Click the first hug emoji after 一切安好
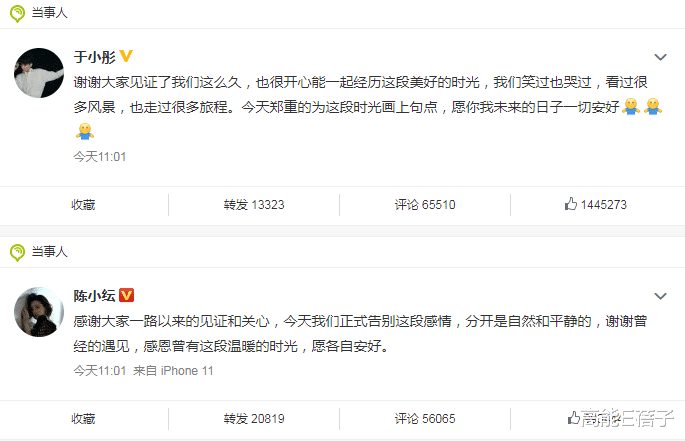Viewport: 685px width, 441px height. 630,106
